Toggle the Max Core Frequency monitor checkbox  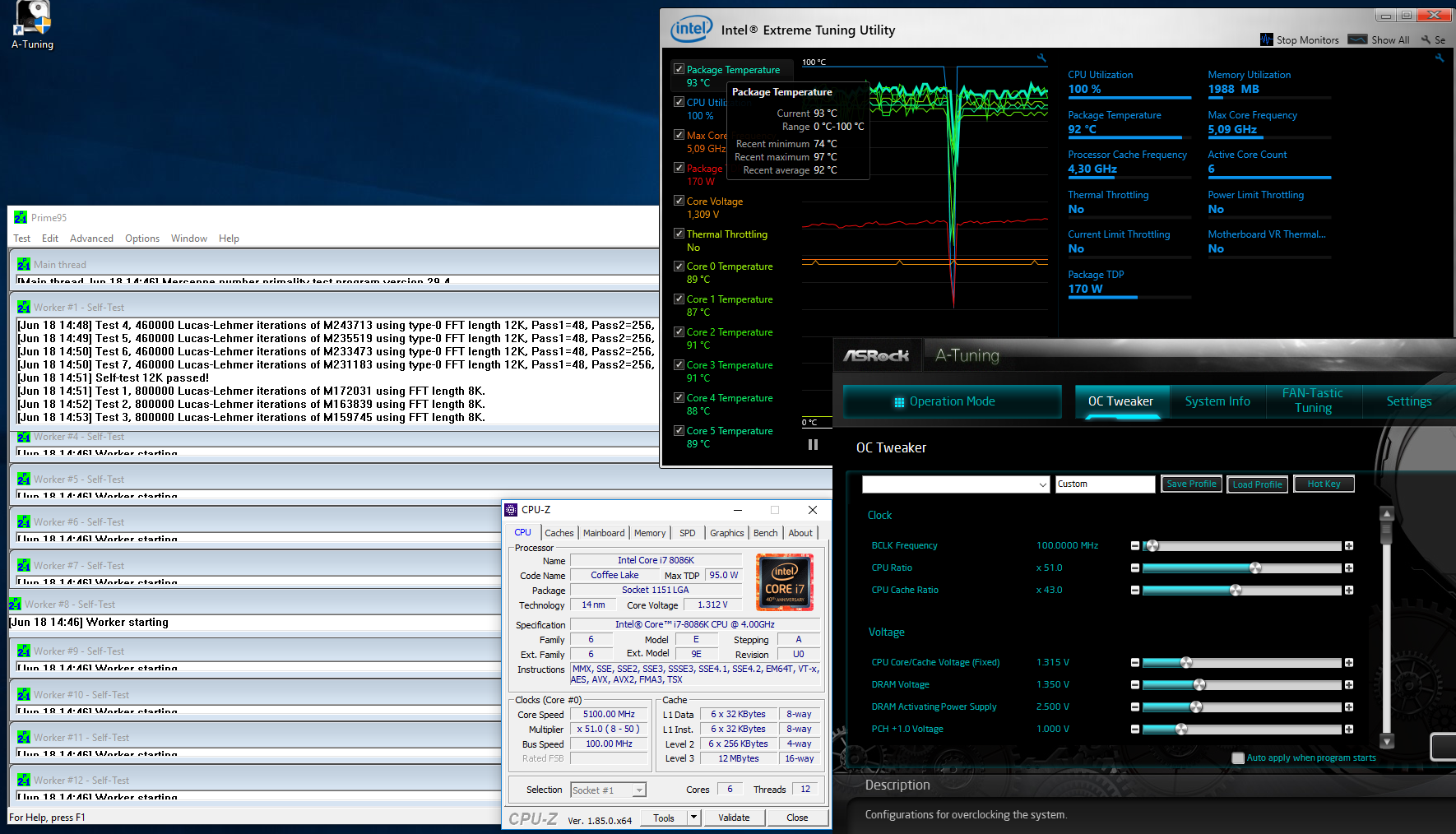[679, 135]
